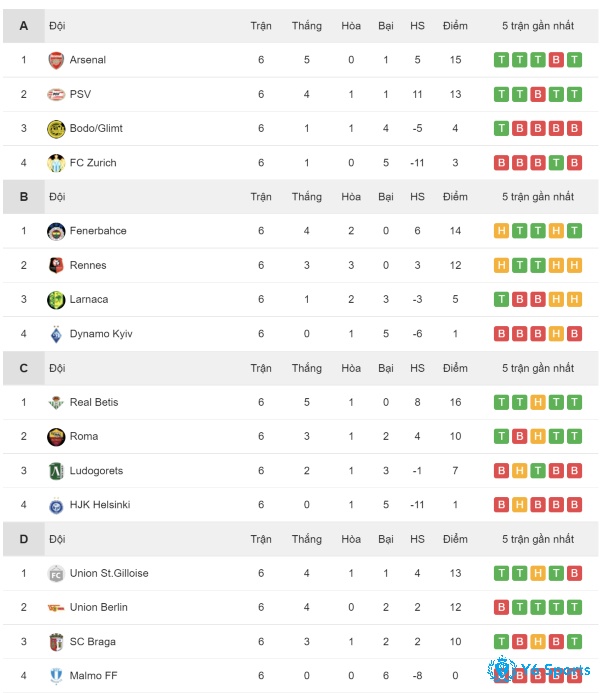
Task: Click Arsenal's red B loss badge
Action: (556, 60)
